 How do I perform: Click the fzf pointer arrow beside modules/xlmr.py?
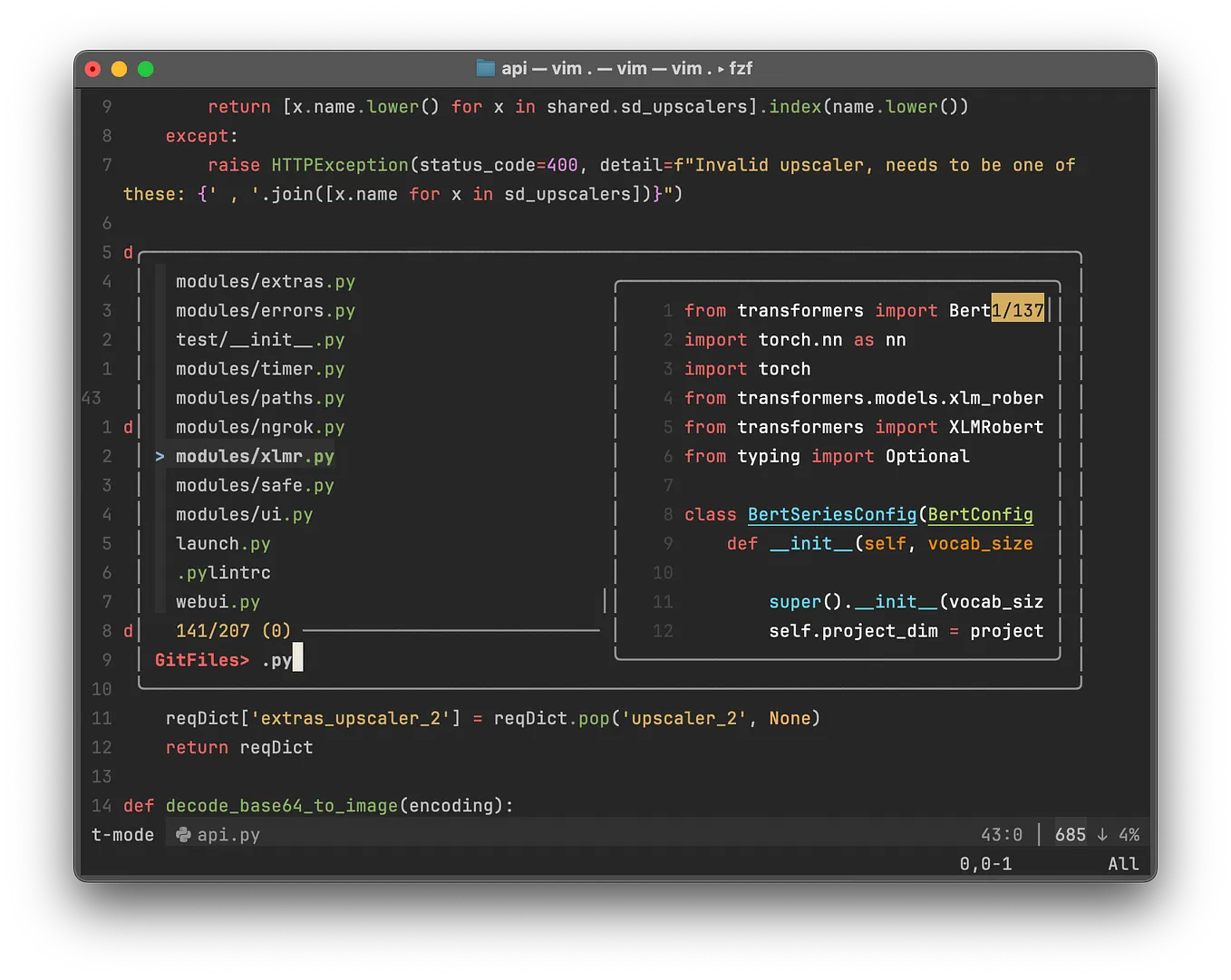pyautogui.click(x=160, y=456)
